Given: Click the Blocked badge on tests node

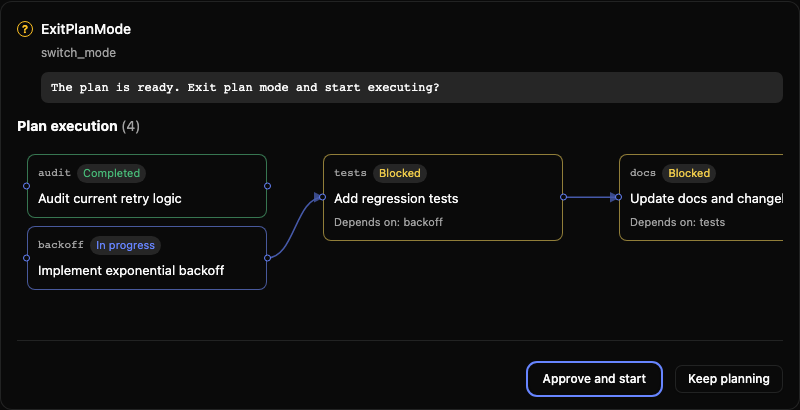Looking at the screenshot, I should click(399, 173).
